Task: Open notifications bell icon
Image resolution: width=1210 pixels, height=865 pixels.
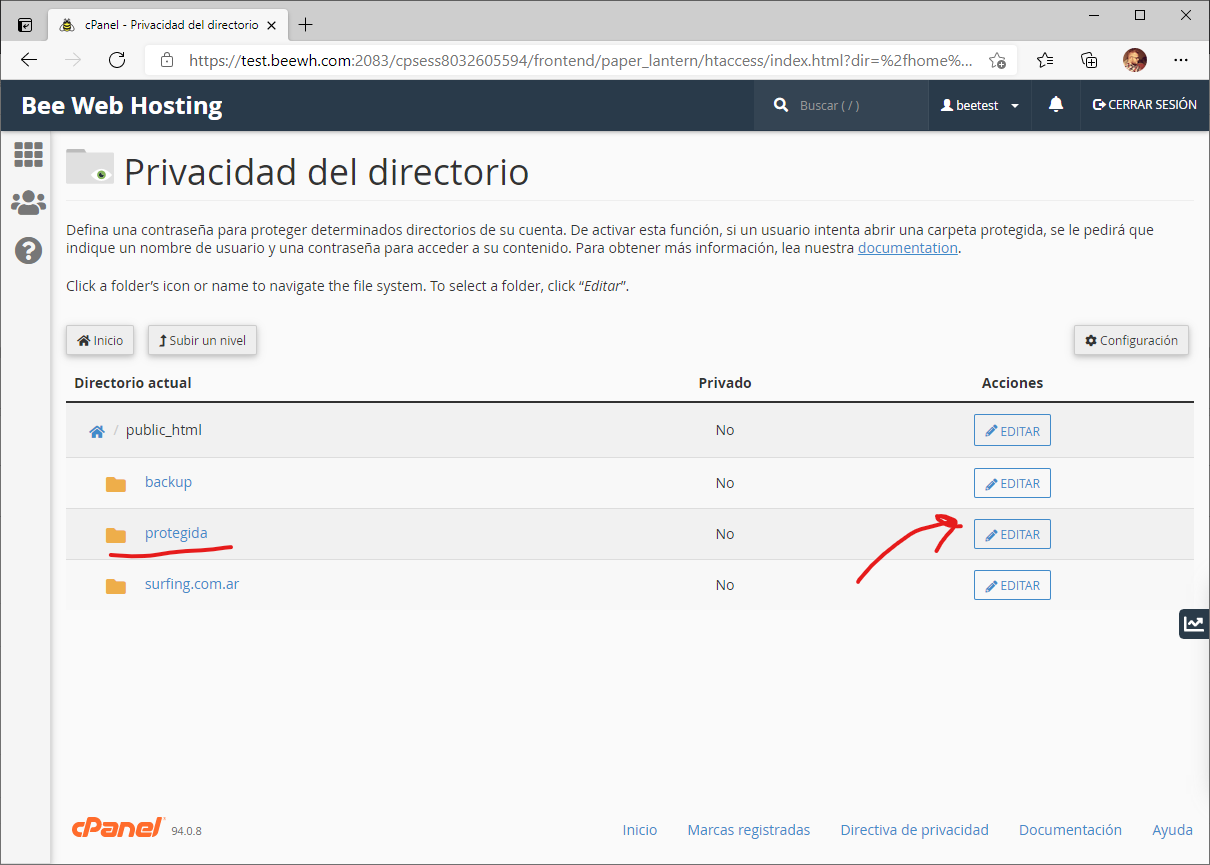Action: pyautogui.click(x=1056, y=105)
